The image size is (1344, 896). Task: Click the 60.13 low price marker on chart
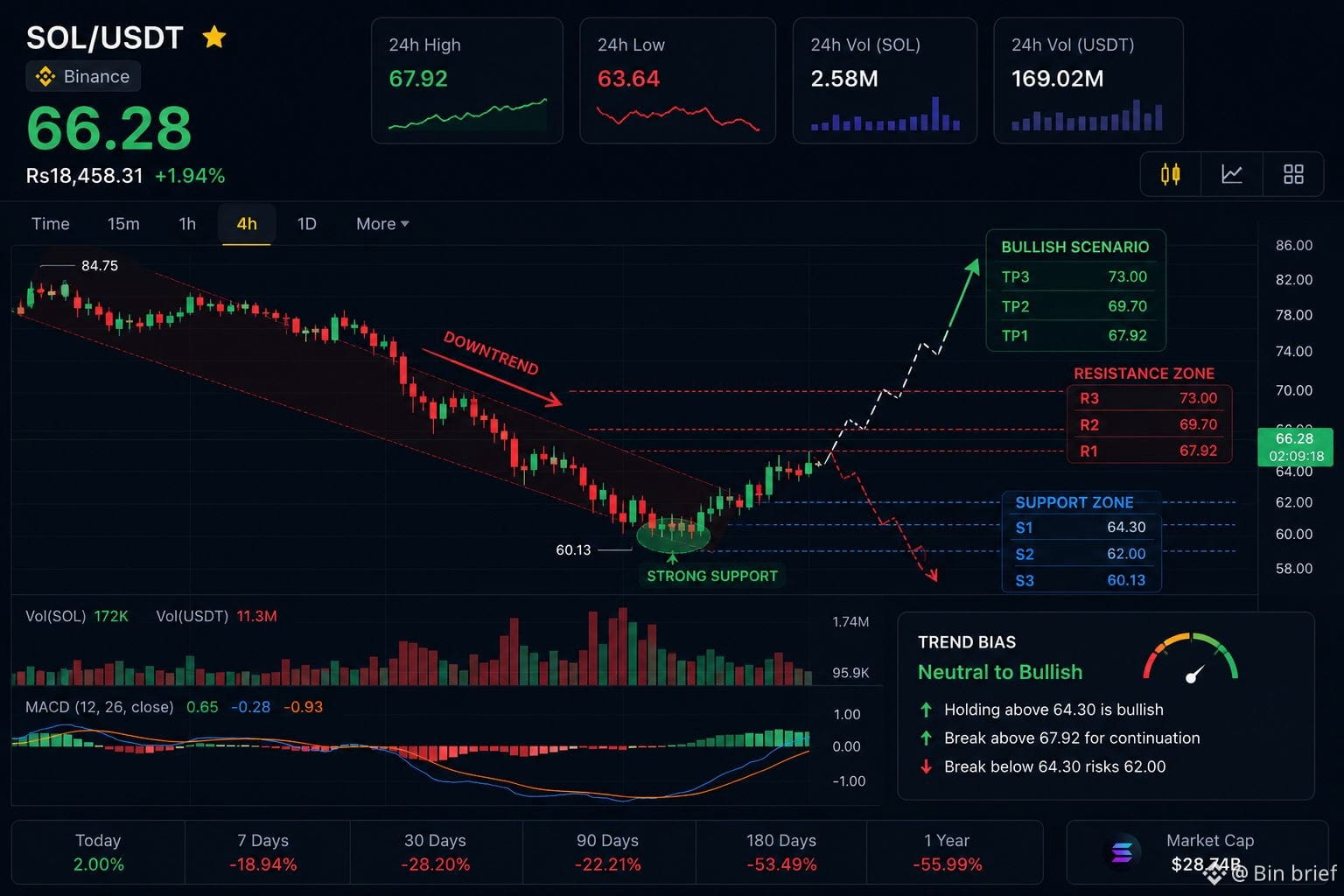tap(573, 549)
